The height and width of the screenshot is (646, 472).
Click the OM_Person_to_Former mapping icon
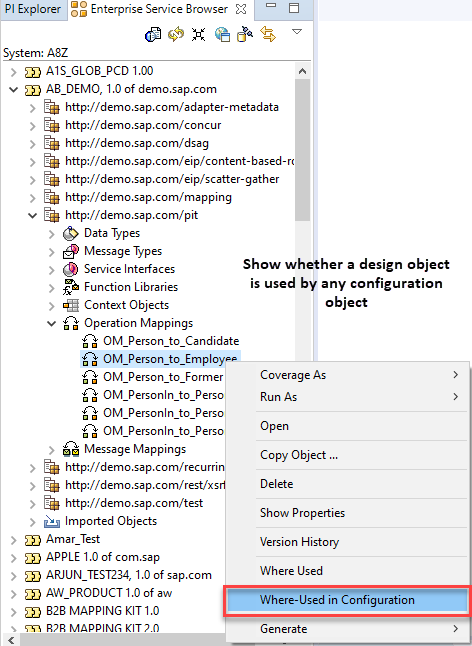click(90, 377)
